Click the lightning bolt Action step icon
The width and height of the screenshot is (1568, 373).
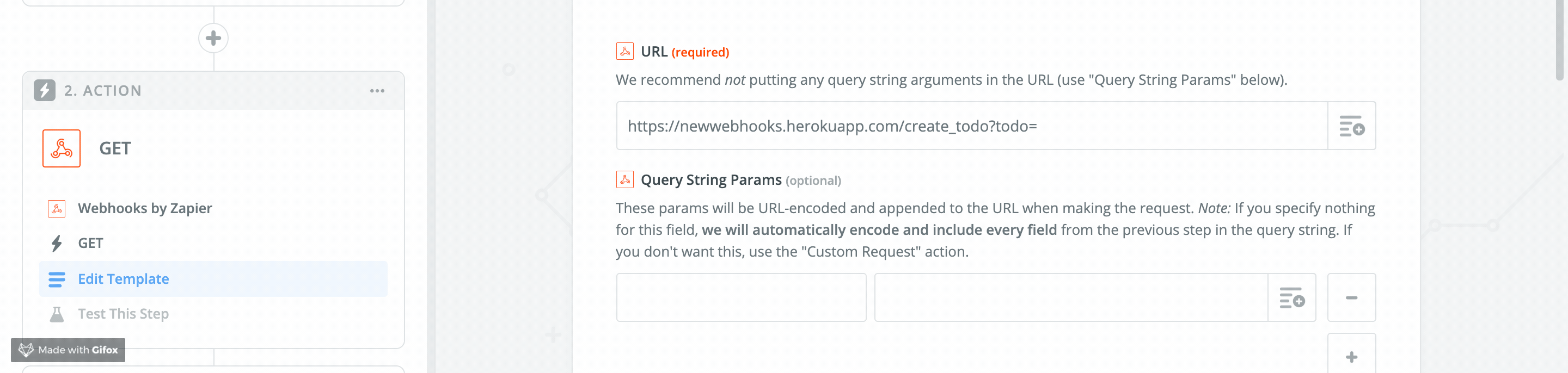coord(45,90)
